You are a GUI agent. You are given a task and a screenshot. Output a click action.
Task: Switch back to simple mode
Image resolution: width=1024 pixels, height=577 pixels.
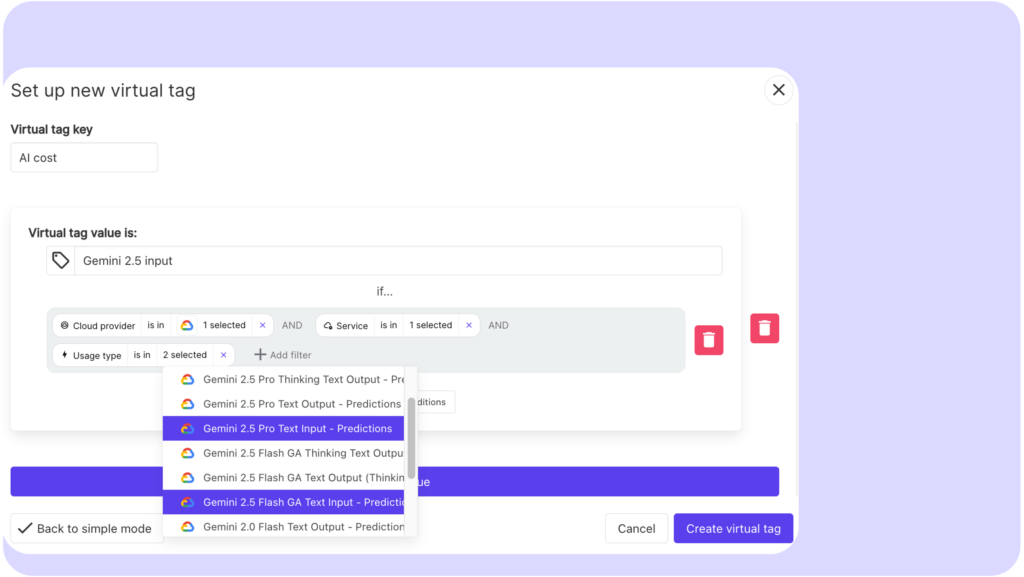[87, 527]
